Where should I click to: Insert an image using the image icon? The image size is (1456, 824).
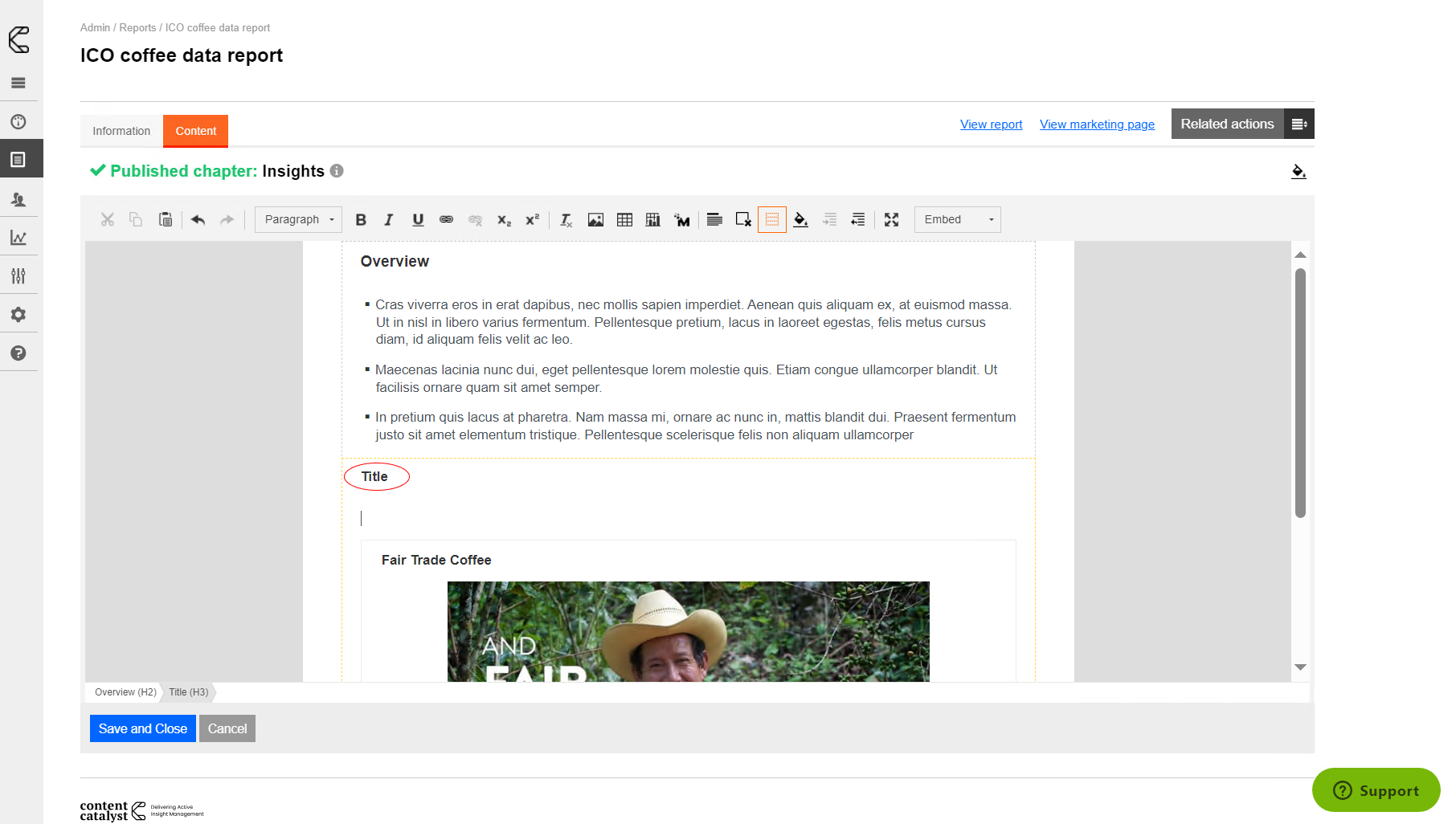click(x=595, y=220)
